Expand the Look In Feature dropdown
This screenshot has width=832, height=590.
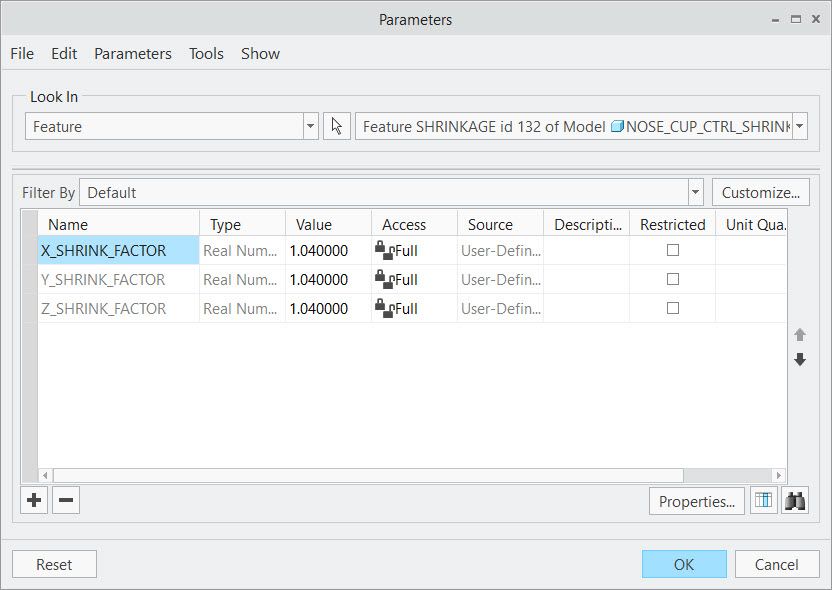[310, 127]
